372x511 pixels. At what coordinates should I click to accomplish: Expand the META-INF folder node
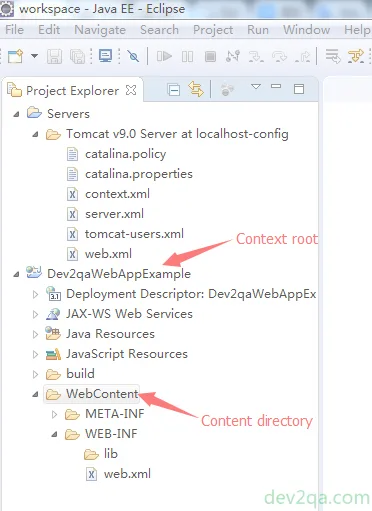point(54,414)
